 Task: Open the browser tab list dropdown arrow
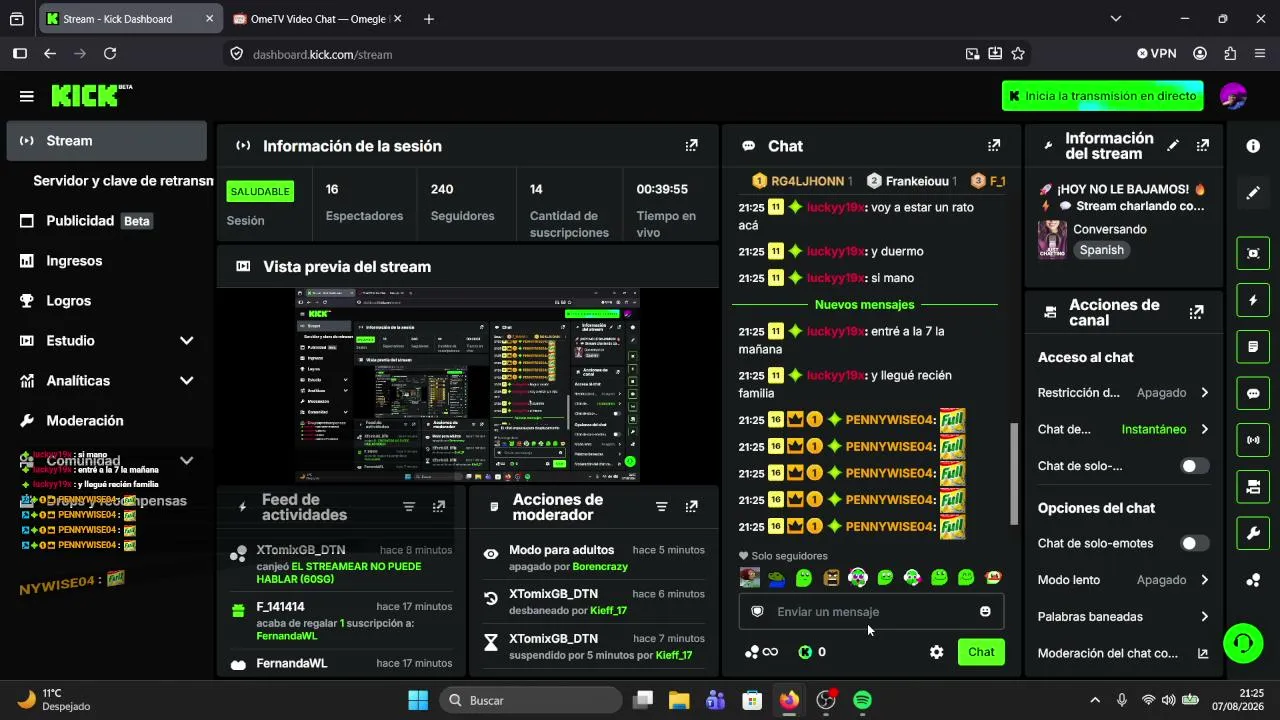pyautogui.click(x=1116, y=18)
